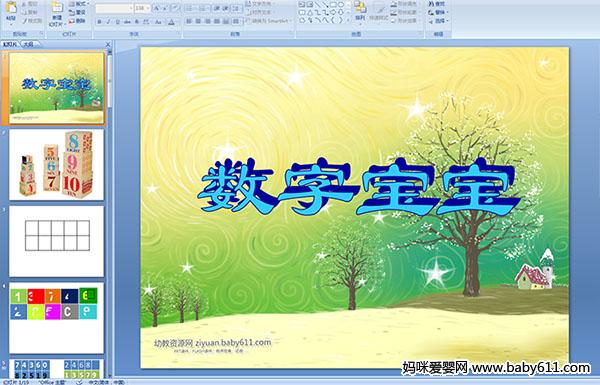Image resolution: width=600 pixels, height=385 pixels.
Task: Select the oval shape in the shapes gallery
Action: (x=341, y=5)
